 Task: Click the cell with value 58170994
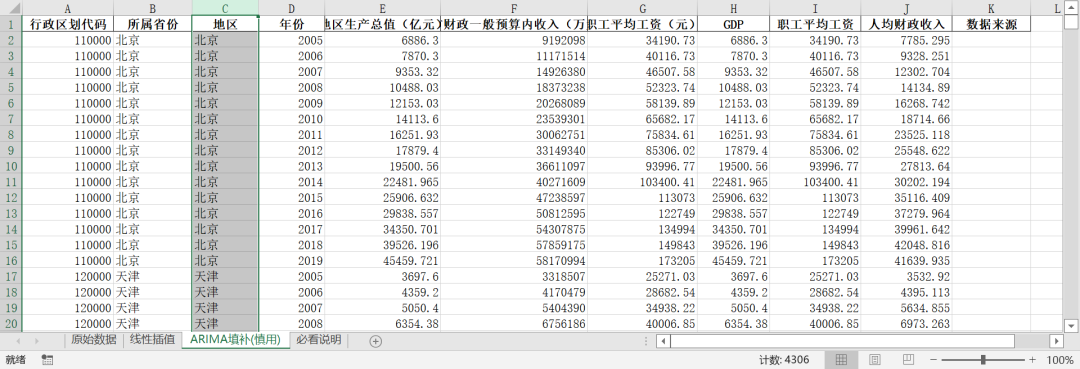tap(514, 261)
